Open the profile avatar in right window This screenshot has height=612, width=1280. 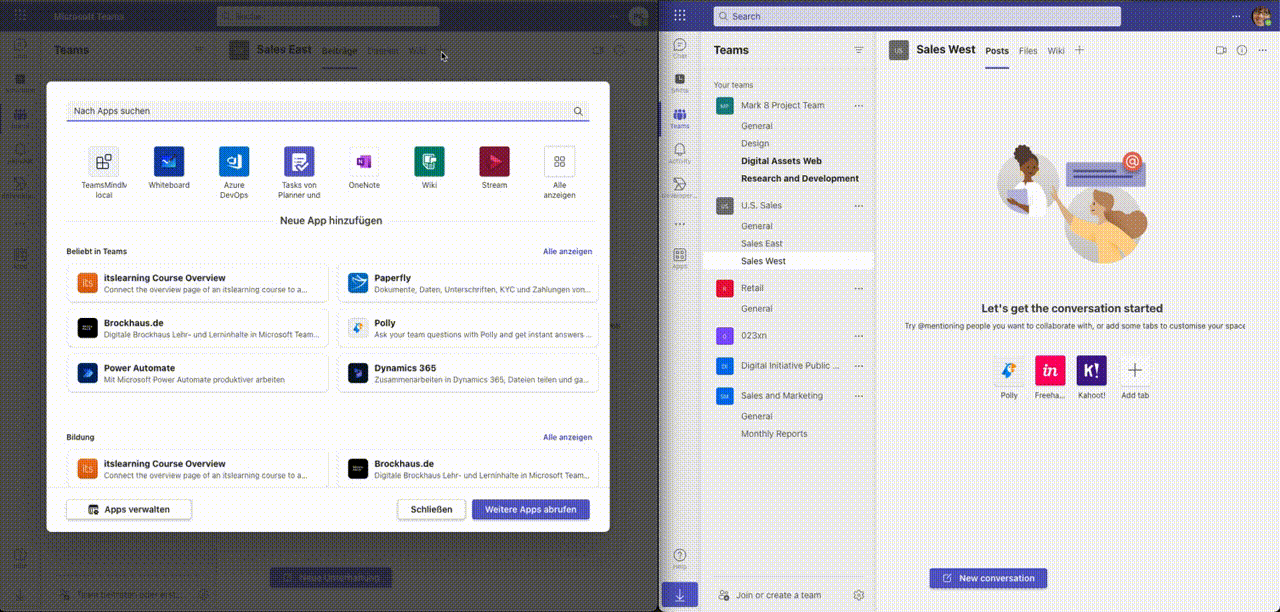pyautogui.click(x=1261, y=16)
